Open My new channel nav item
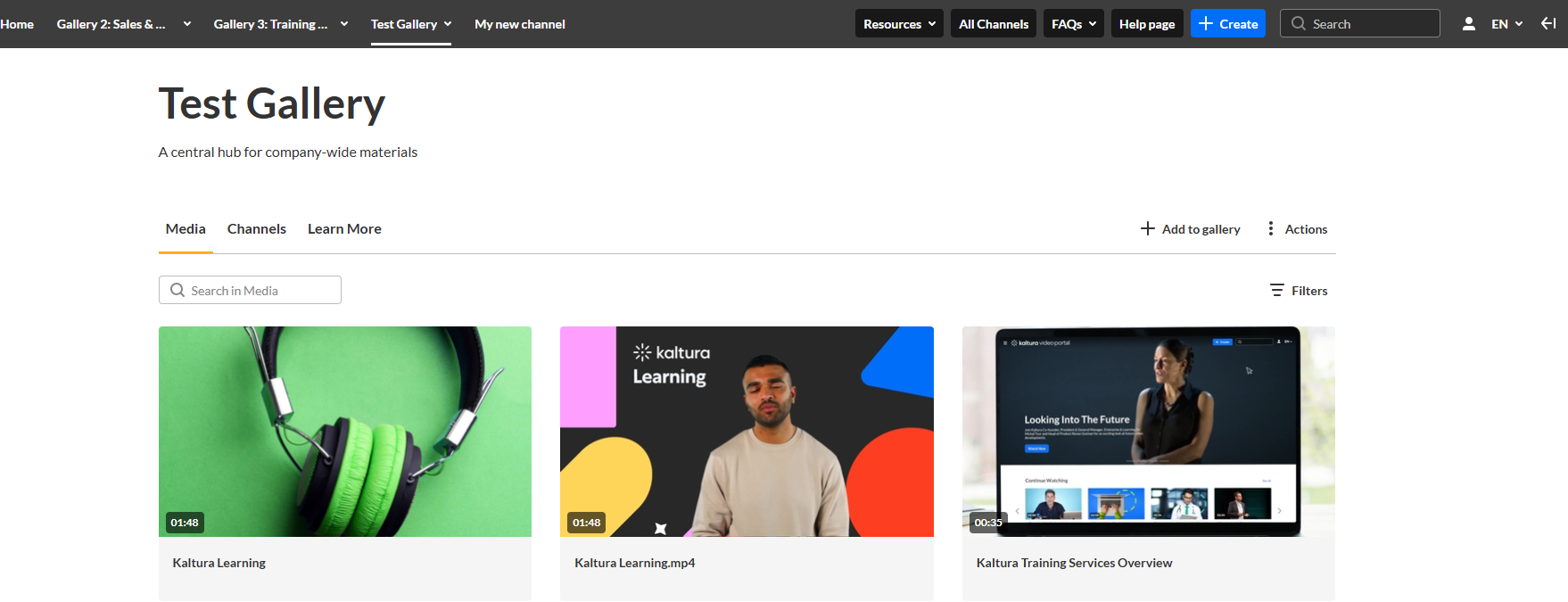Screen dimensions: 1568x602 (x=520, y=24)
